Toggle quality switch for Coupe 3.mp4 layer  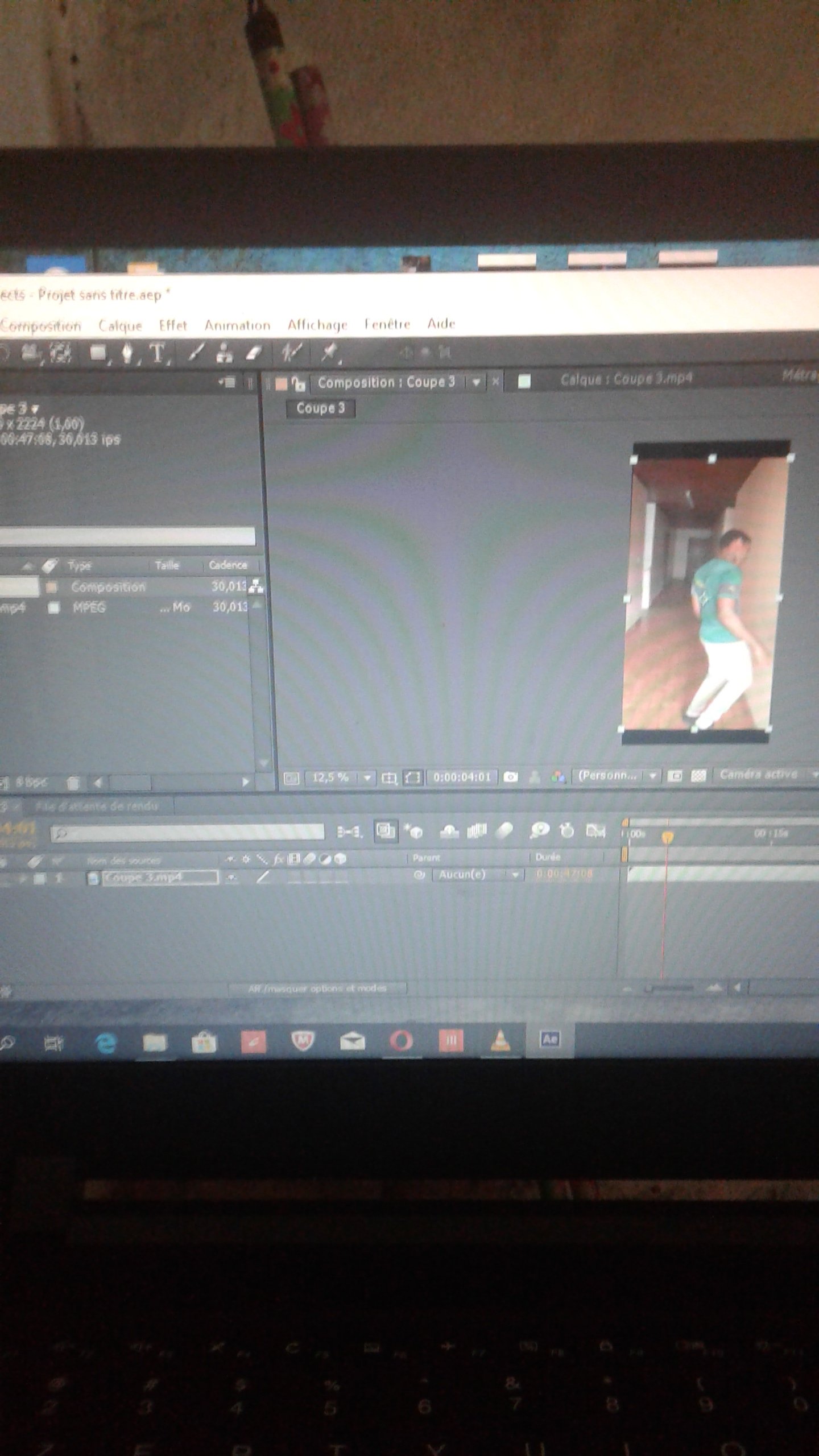coord(262,878)
